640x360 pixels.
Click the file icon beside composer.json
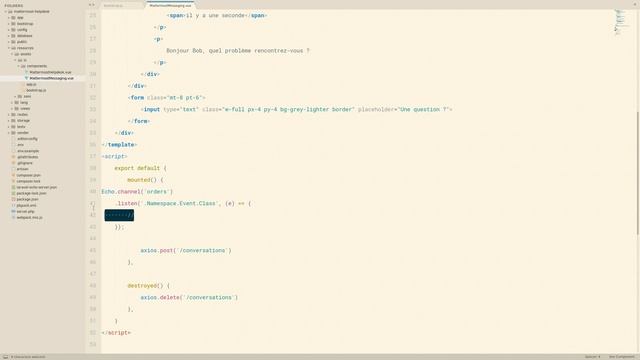tap(13, 175)
